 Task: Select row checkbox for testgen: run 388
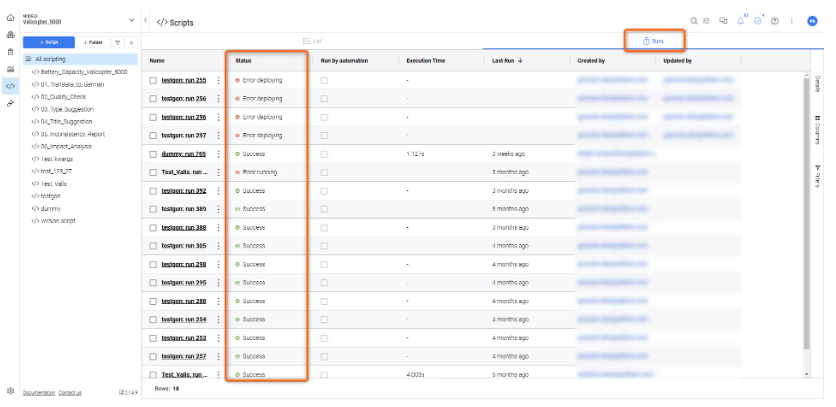click(x=153, y=228)
